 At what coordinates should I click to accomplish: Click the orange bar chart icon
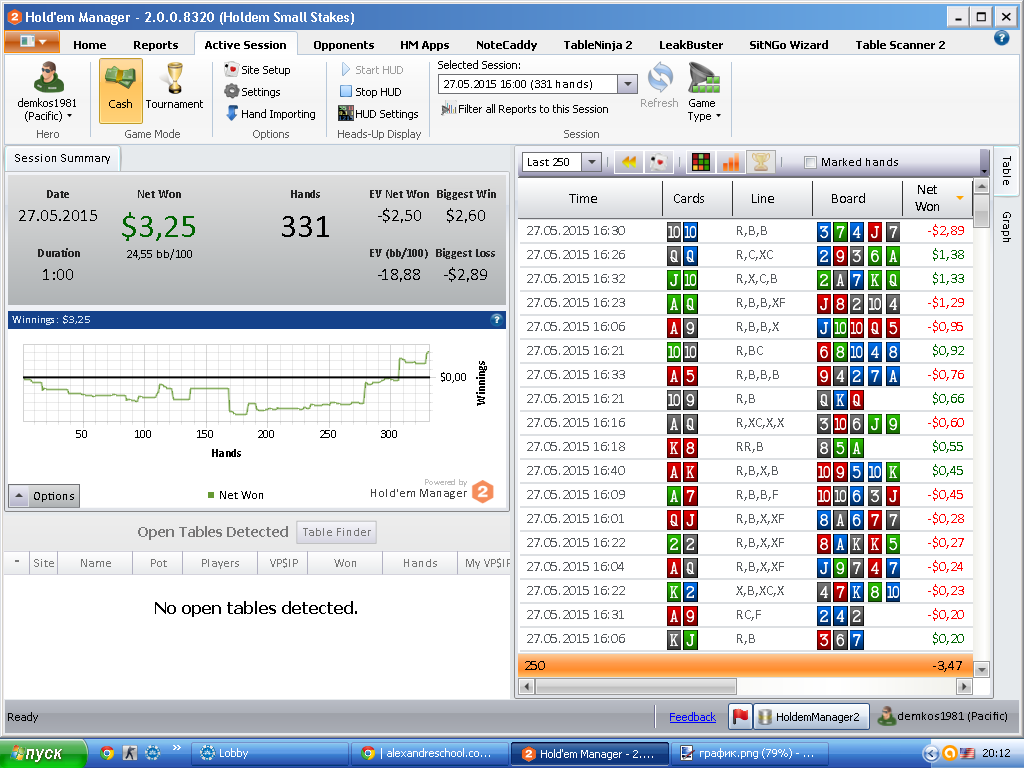[x=731, y=162]
